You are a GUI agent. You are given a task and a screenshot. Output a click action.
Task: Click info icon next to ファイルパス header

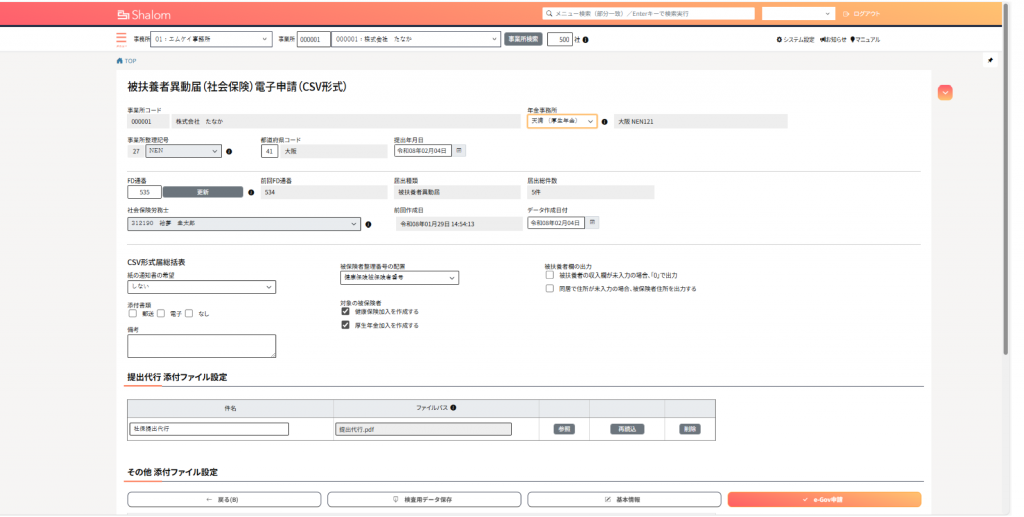454,408
